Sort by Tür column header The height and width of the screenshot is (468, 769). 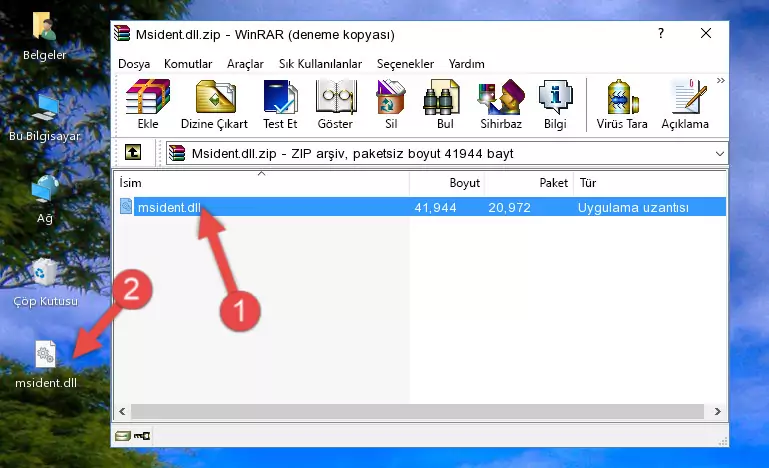[x=649, y=182]
